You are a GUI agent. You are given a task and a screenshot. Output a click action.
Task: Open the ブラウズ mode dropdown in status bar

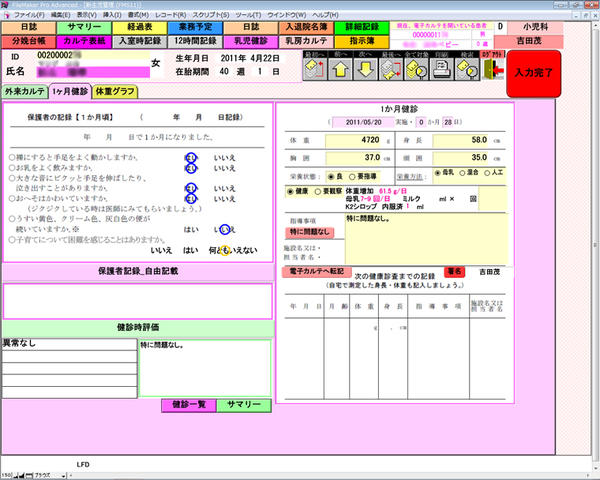point(50,475)
